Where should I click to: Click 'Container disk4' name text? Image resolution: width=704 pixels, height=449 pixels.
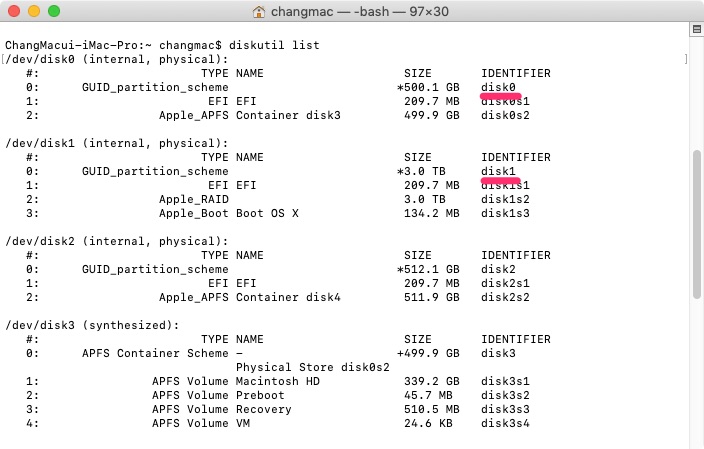pos(288,297)
